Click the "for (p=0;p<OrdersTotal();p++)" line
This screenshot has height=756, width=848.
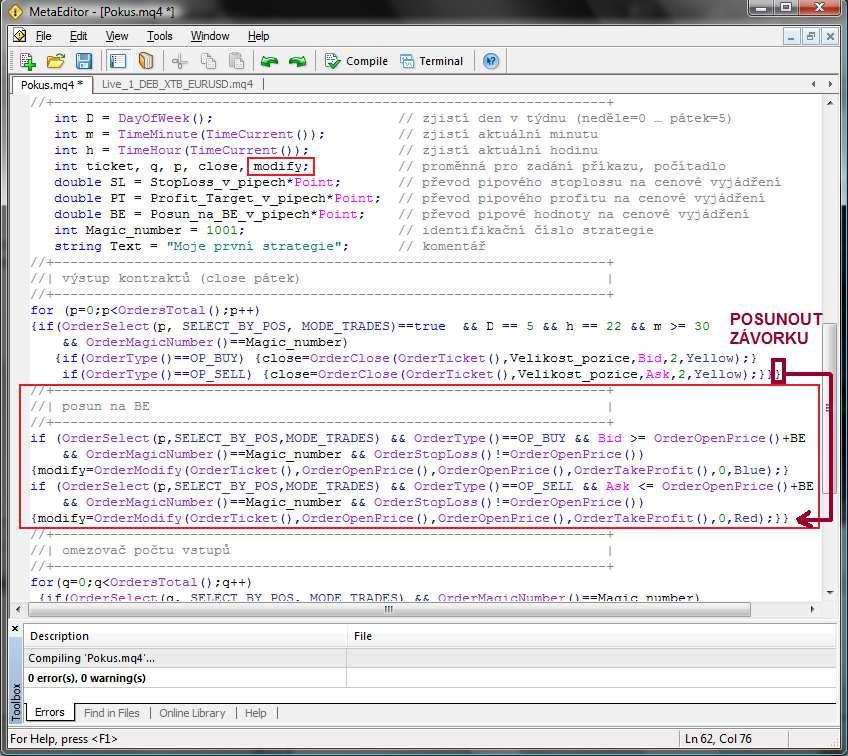click(x=145, y=310)
